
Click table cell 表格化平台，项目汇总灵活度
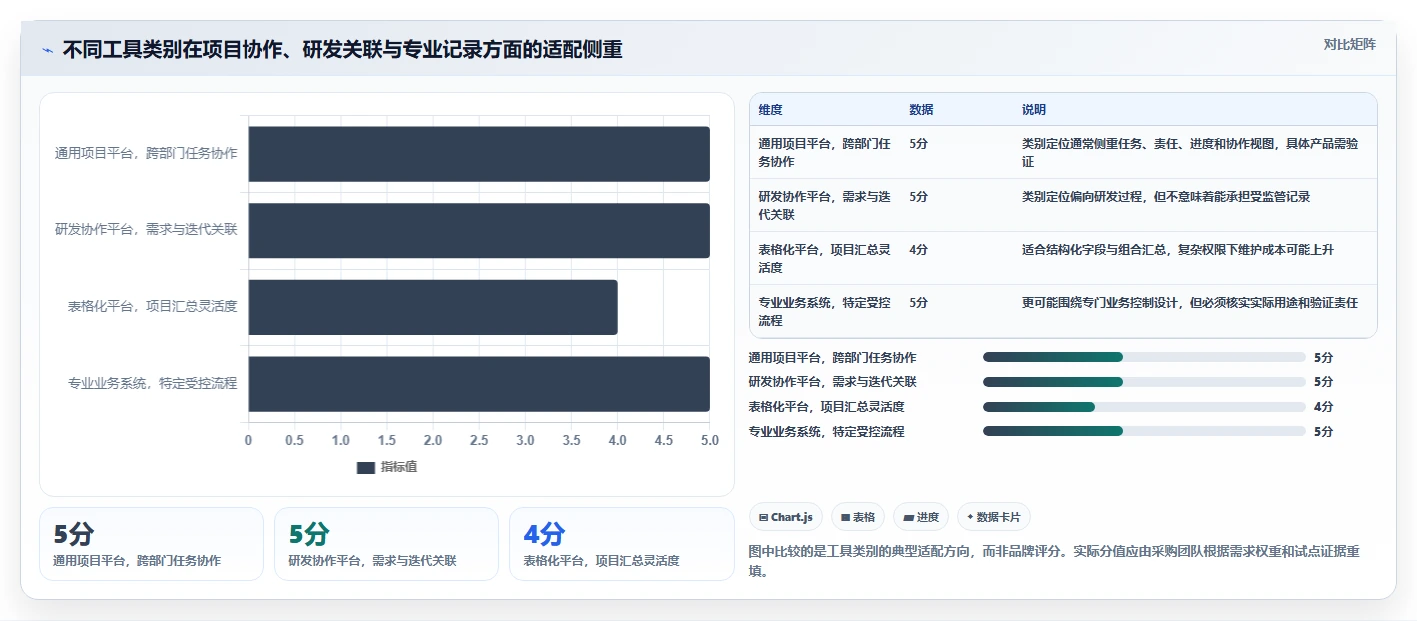(824, 258)
